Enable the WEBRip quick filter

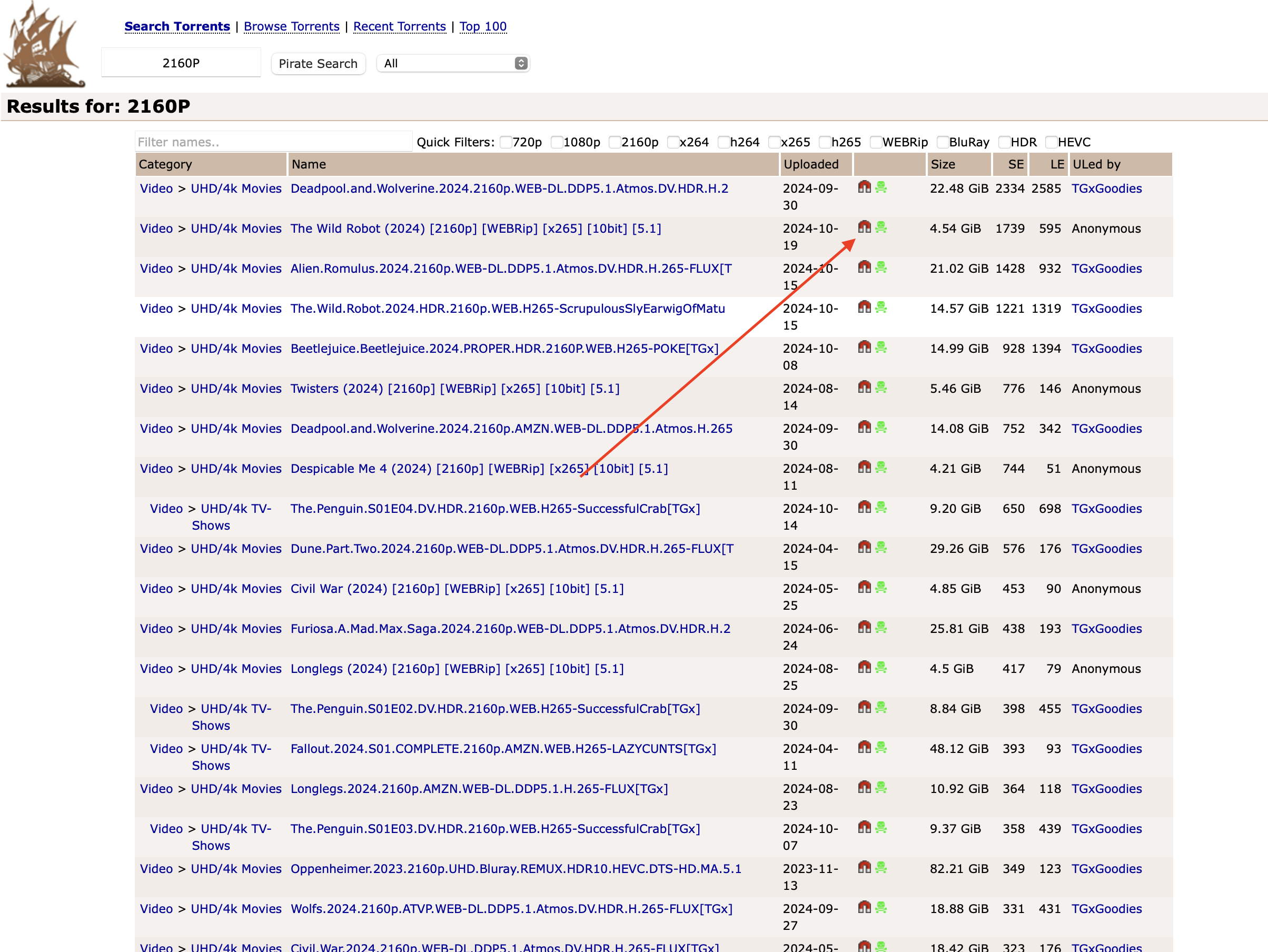pos(876,142)
